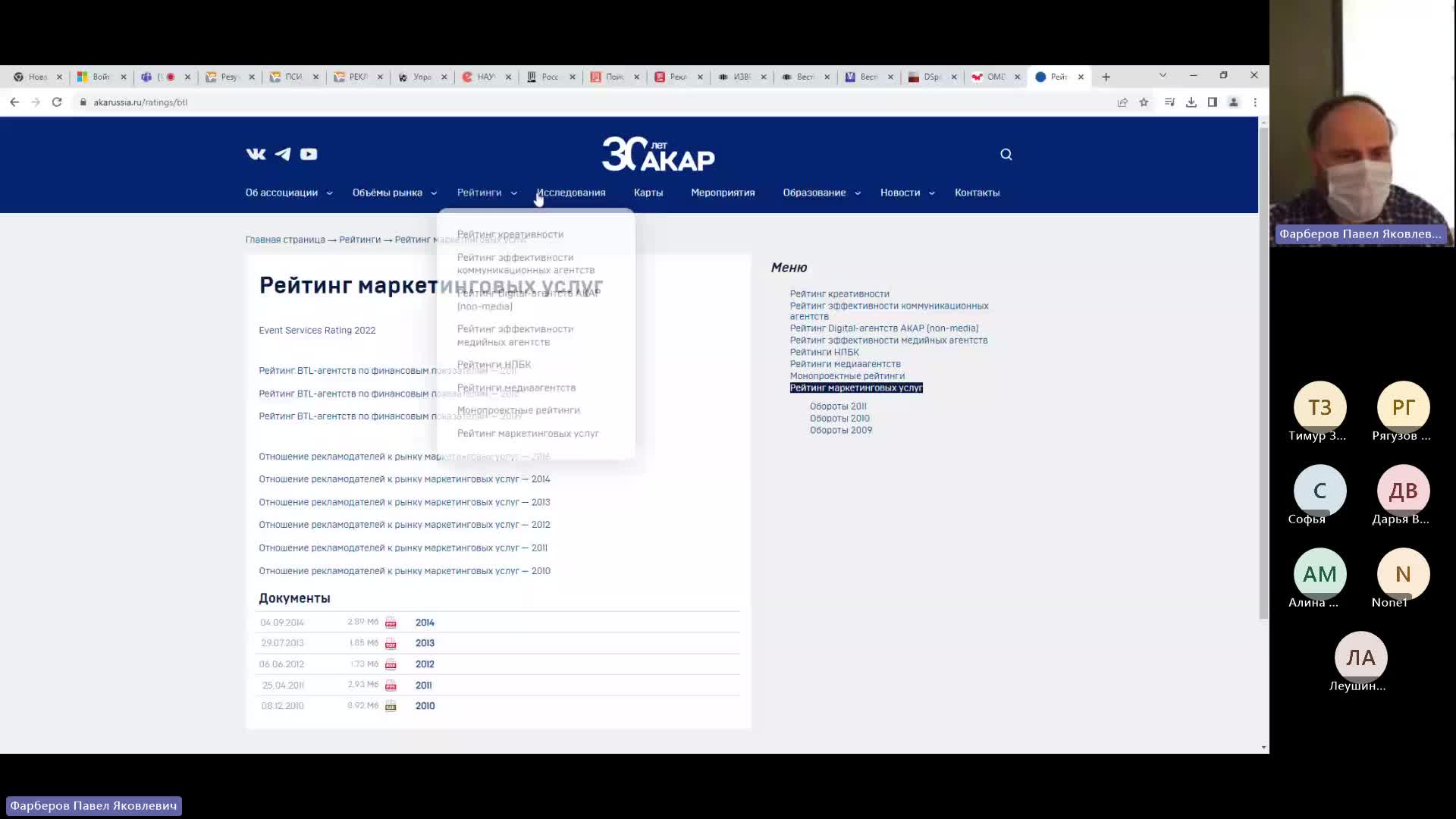
Task: Click the address bar URL
Action: pyautogui.click(x=140, y=102)
